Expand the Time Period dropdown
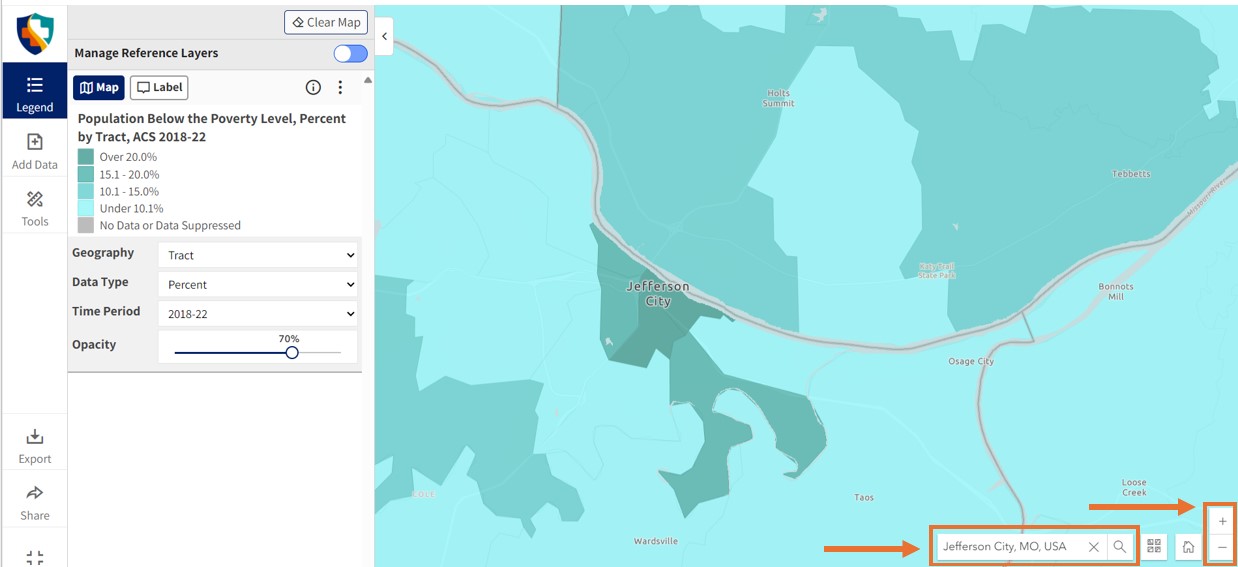The height and width of the screenshot is (567, 1238). (258, 313)
